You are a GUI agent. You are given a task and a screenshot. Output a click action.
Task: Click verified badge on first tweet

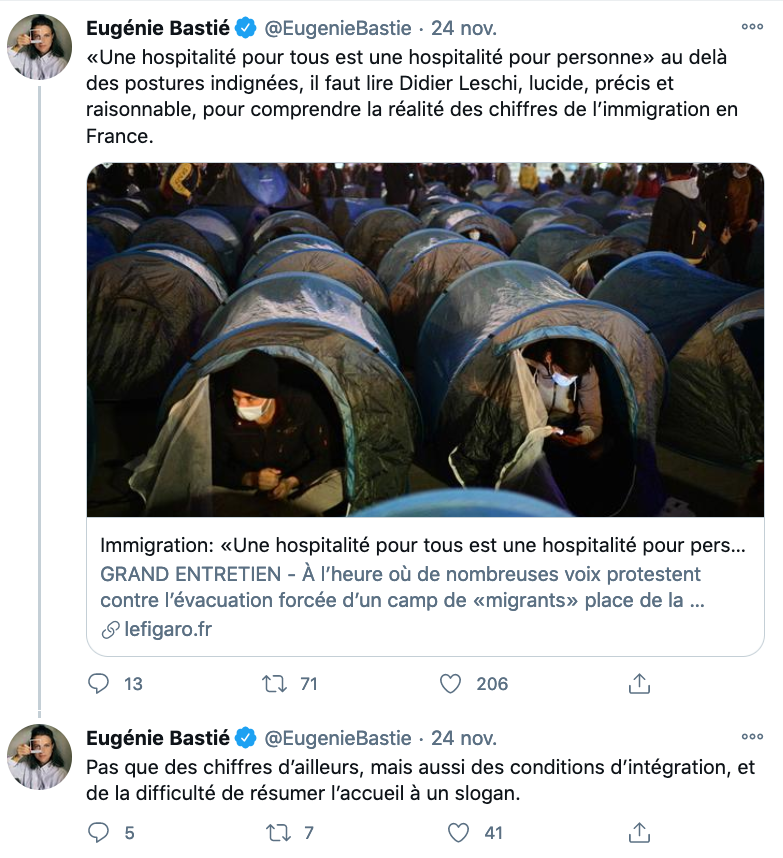pyautogui.click(x=246, y=28)
